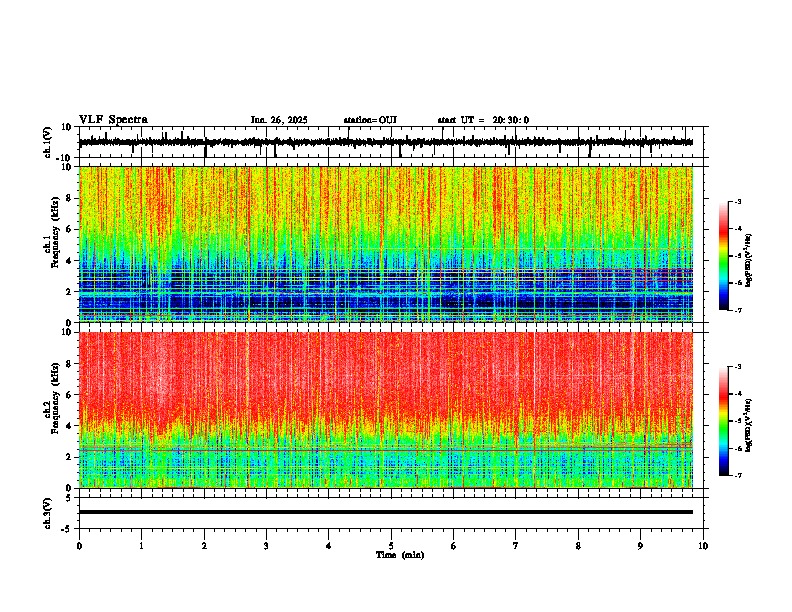Click the ch.1 color scale bar
The width and height of the screenshot is (792, 612).
coord(724,256)
